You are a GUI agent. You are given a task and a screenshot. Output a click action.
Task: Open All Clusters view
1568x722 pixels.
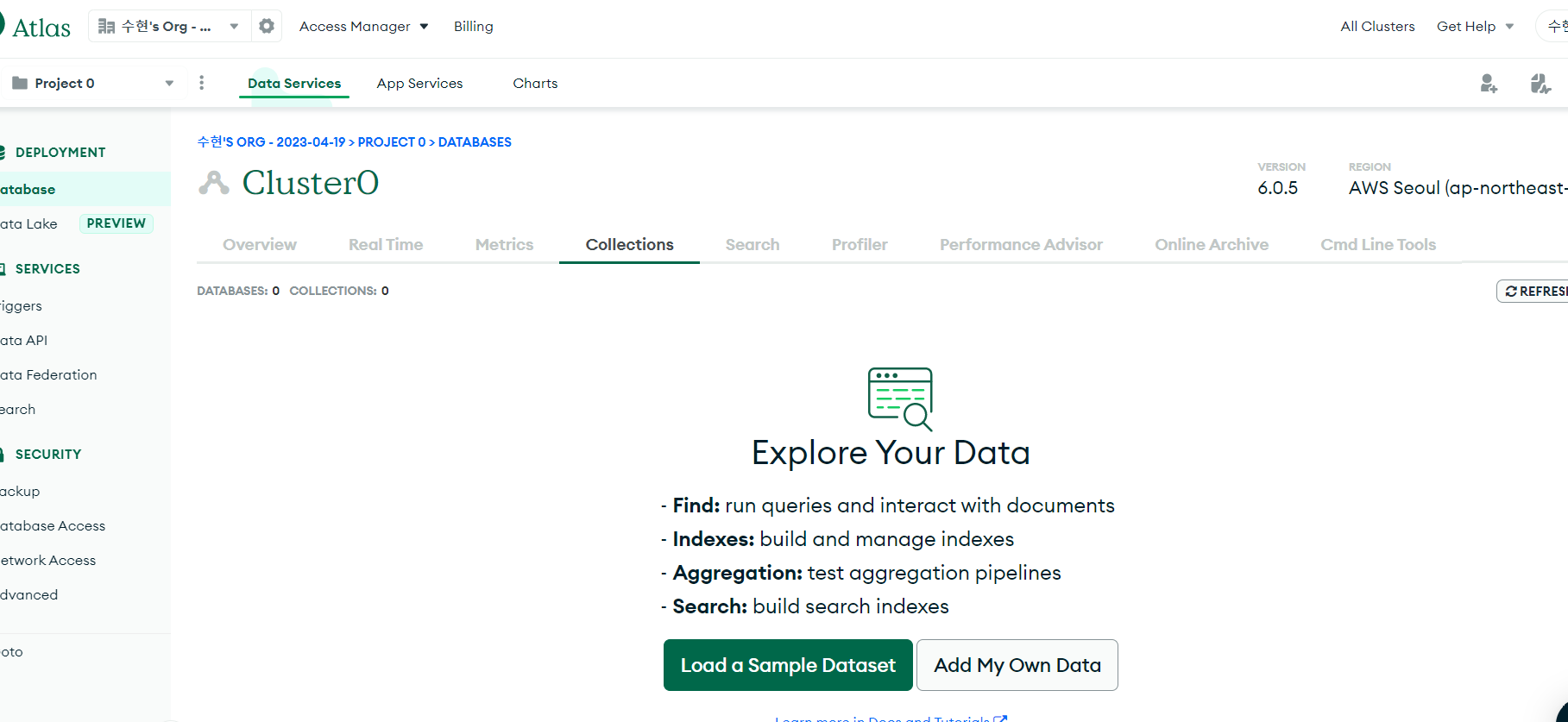pos(1377,26)
